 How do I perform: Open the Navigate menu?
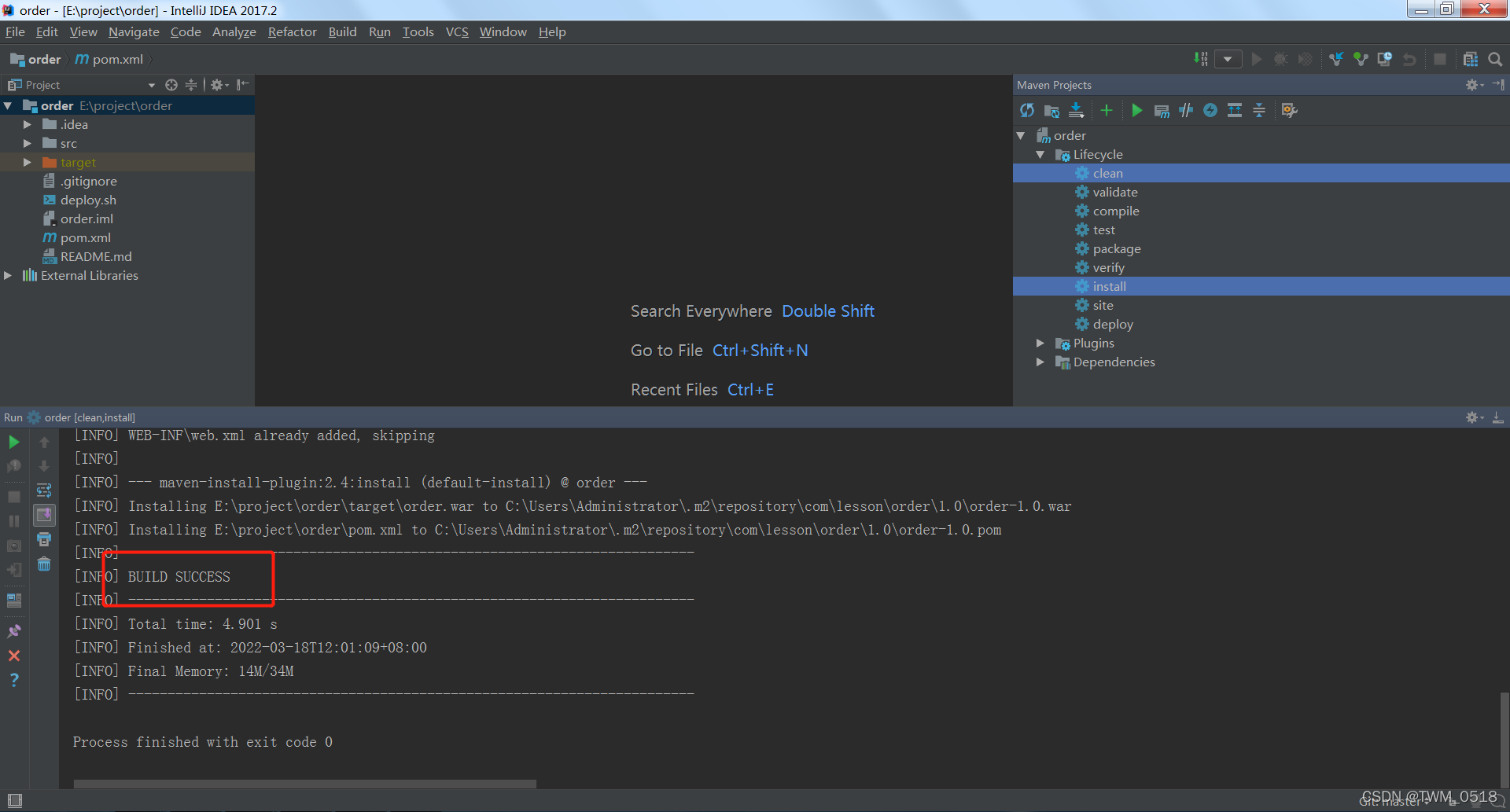(134, 32)
